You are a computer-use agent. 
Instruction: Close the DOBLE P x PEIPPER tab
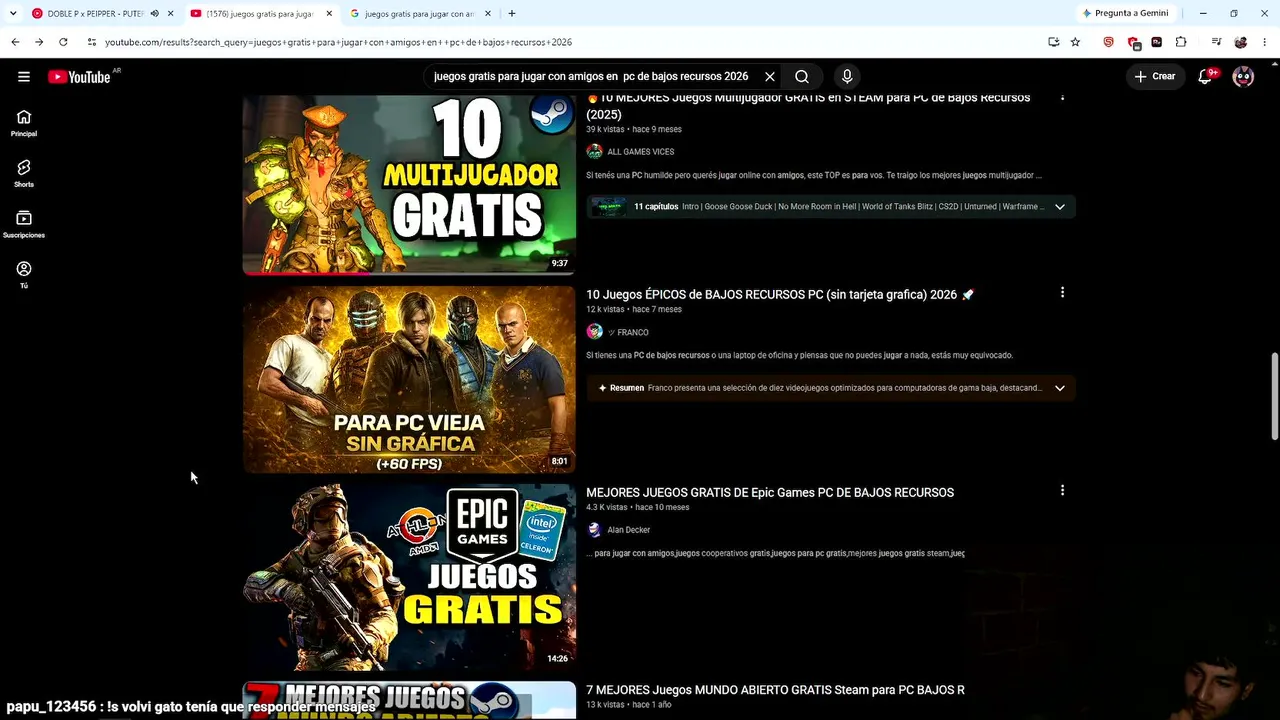tap(171, 13)
